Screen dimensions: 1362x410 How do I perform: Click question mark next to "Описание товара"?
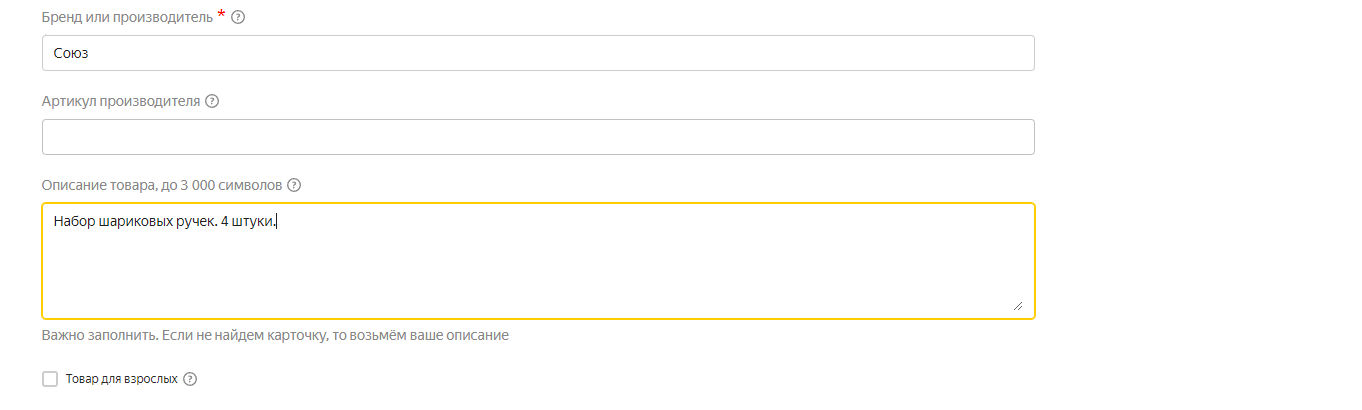tap(294, 185)
